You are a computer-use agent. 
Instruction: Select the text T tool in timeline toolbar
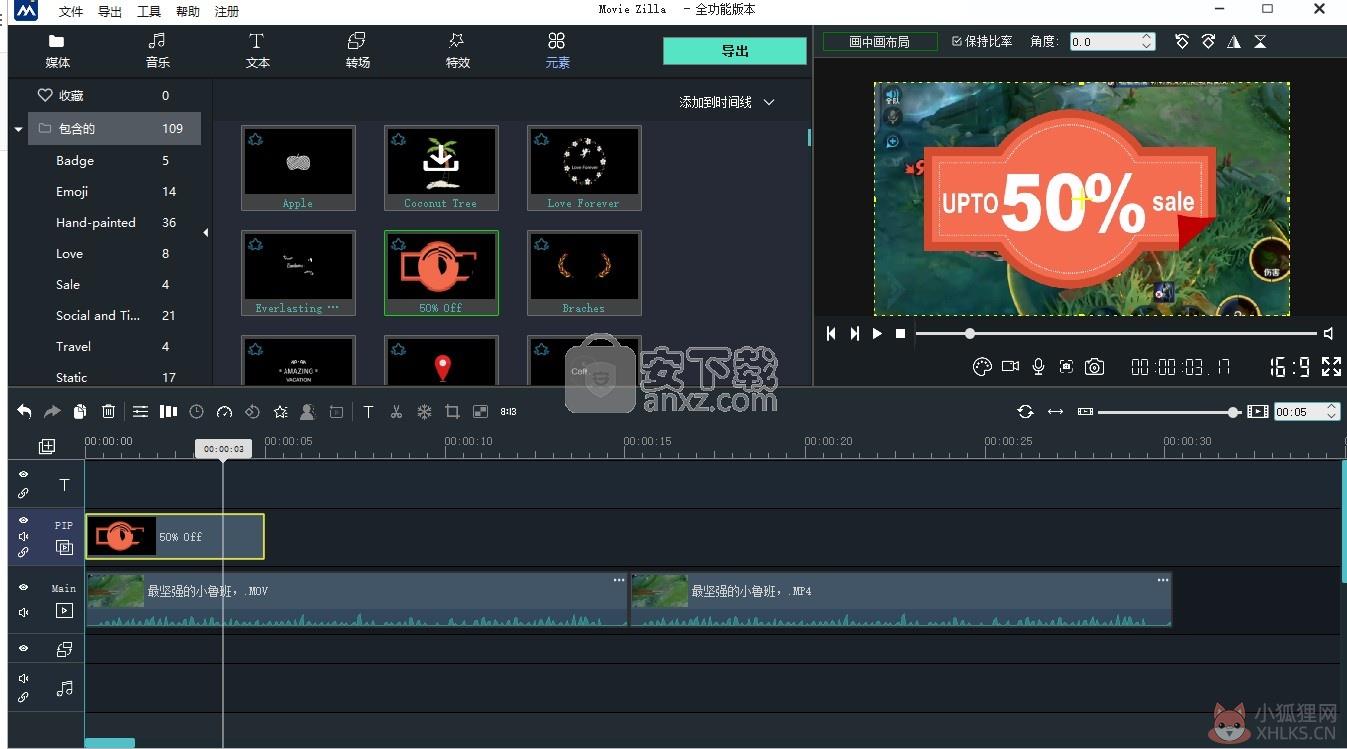point(368,411)
